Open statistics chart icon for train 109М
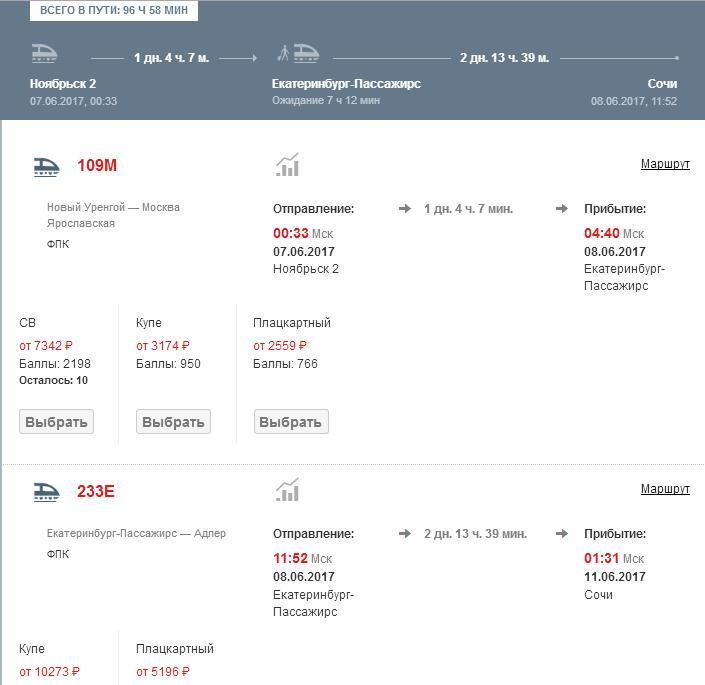705x685 pixels. pyautogui.click(x=287, y=165)
